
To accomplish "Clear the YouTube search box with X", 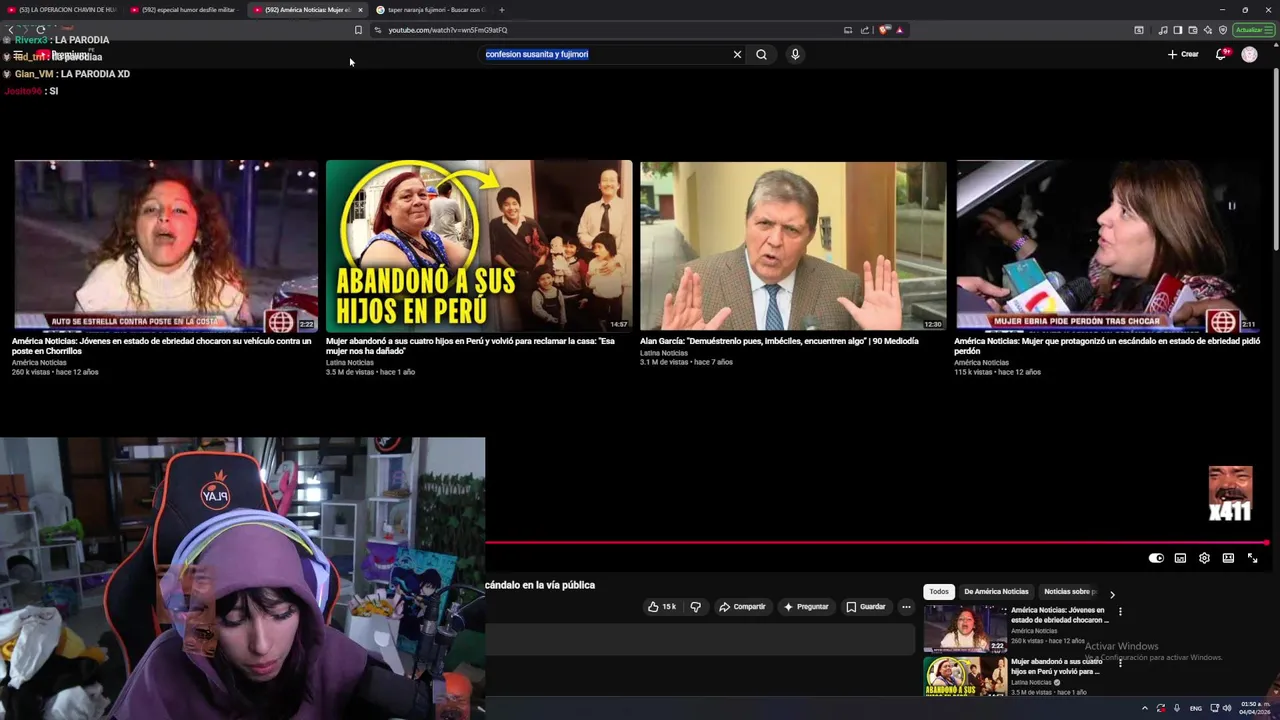I will tap(737, 54).
